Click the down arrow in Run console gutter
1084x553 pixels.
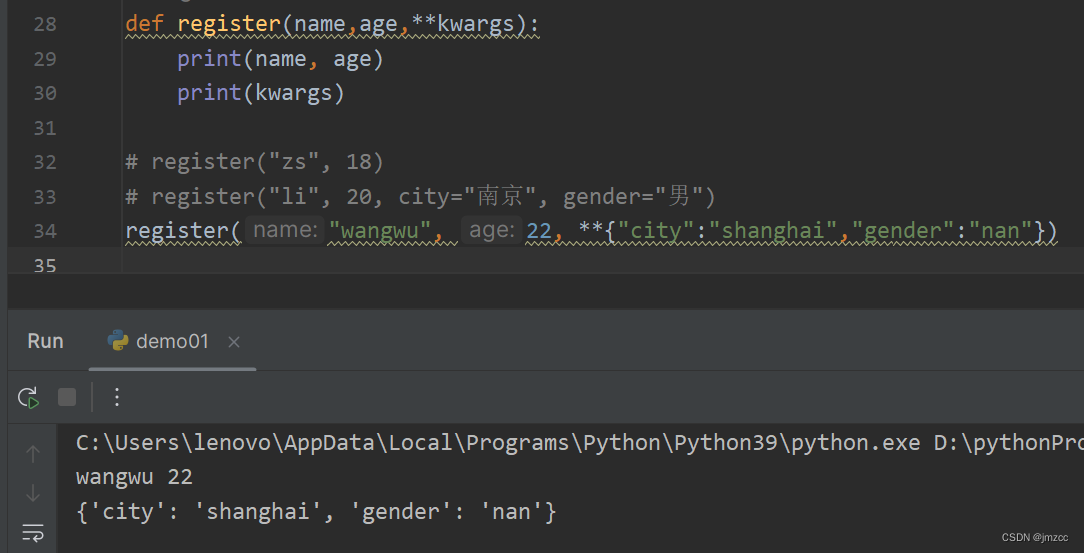32,494
